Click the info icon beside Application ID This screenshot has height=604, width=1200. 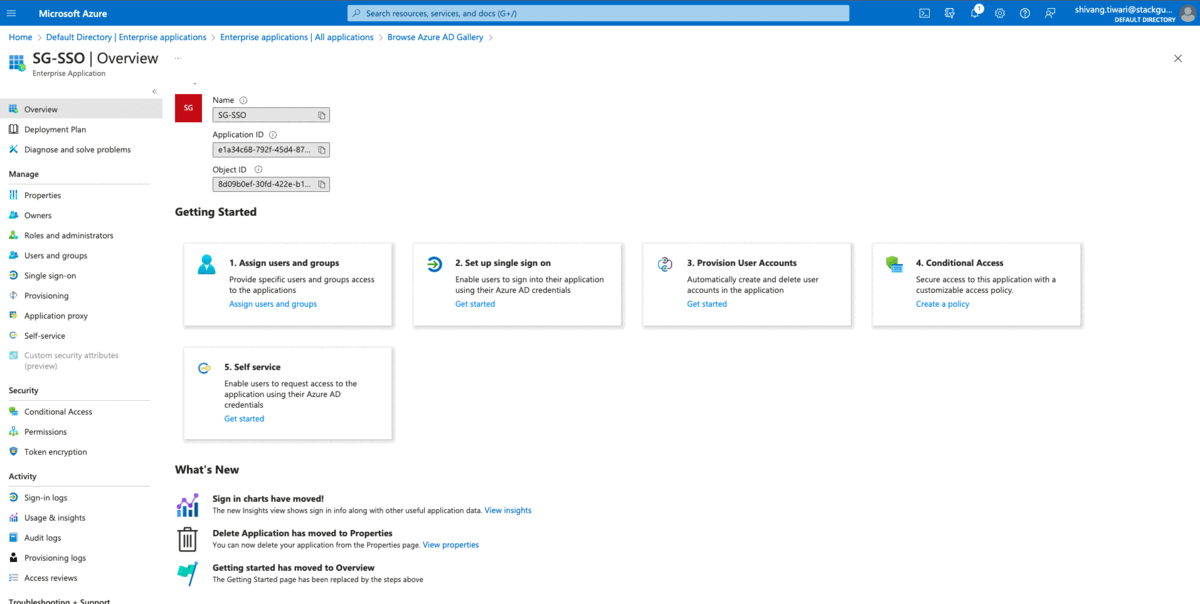coord(273,134)
